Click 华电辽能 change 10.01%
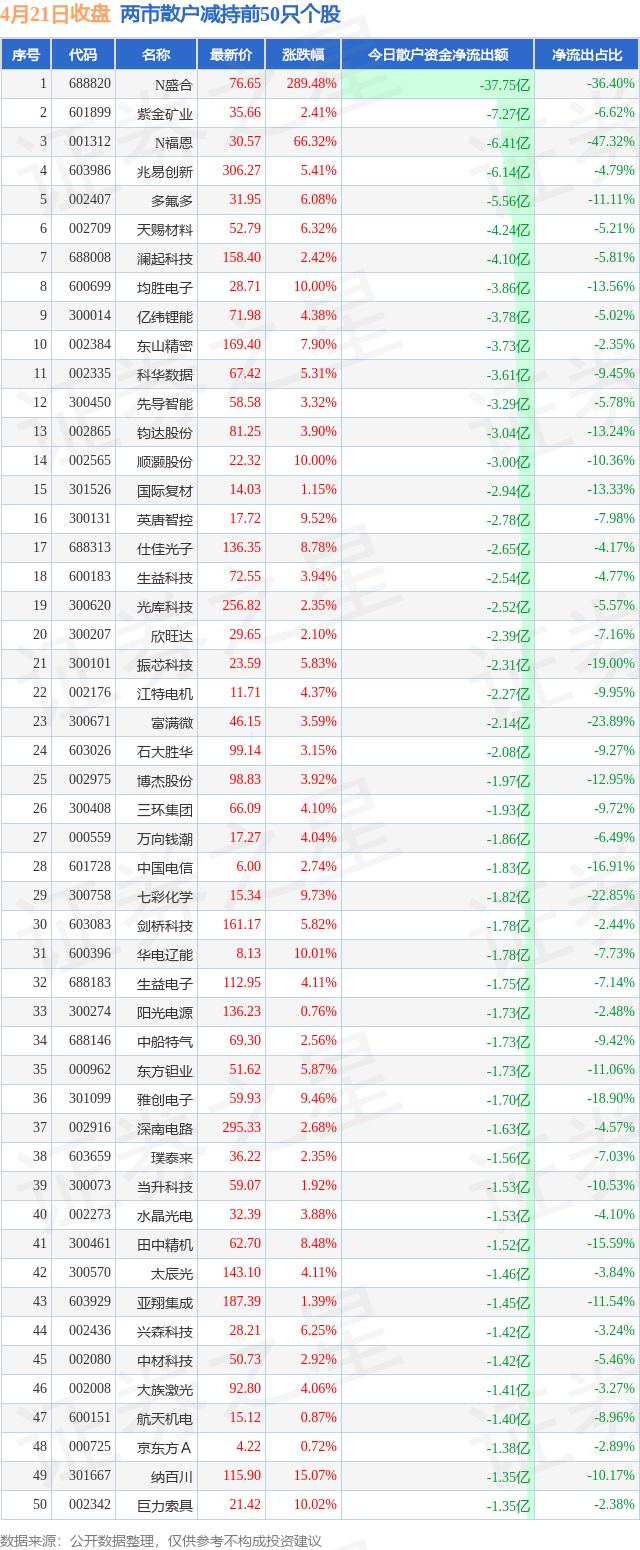Viewport: 640px width, 1550px height. 317,954
